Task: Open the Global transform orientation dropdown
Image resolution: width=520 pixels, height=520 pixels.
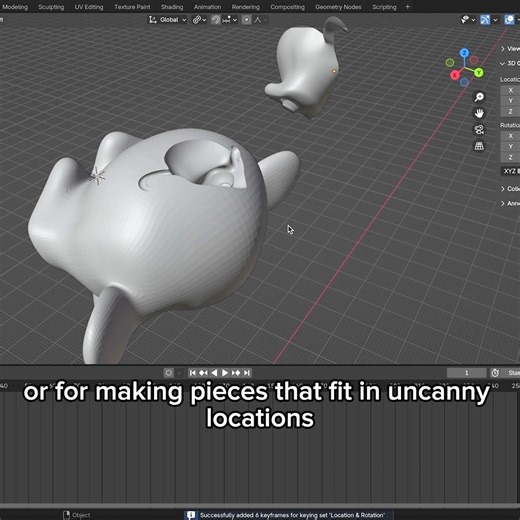Action: (x=167, y=20)
